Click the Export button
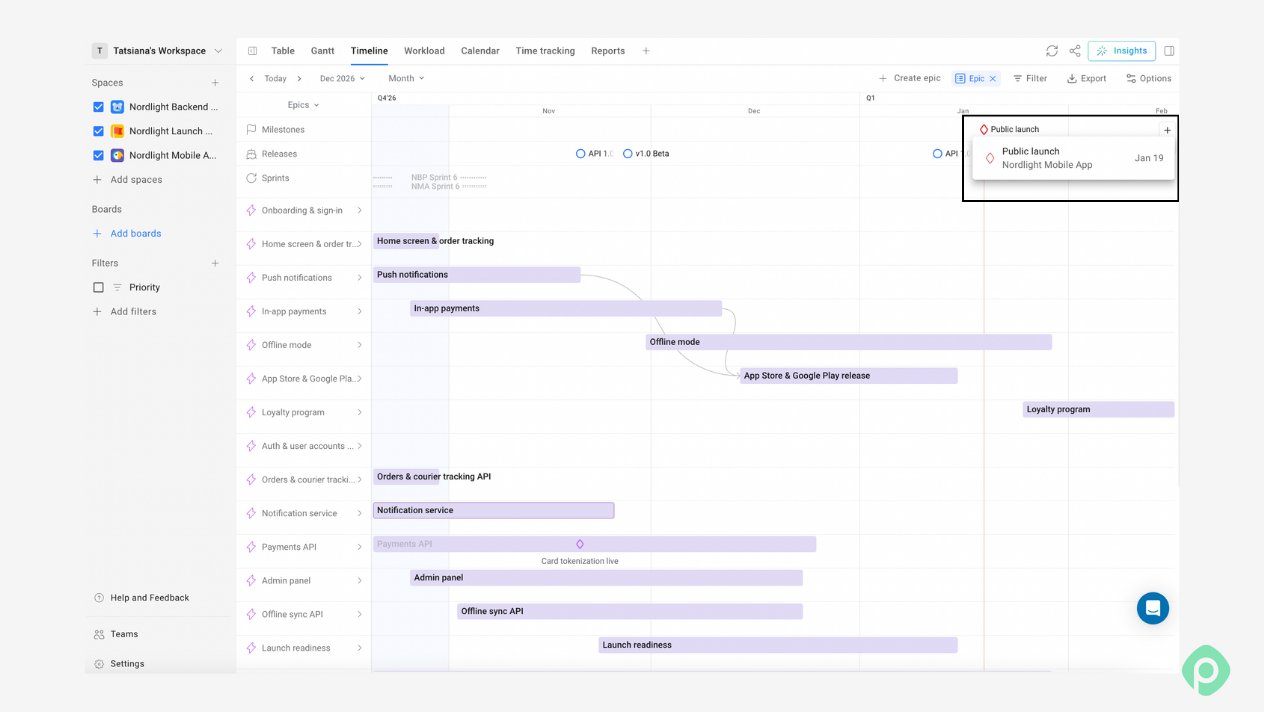 pyautogui.click(x=1086, y=79)
